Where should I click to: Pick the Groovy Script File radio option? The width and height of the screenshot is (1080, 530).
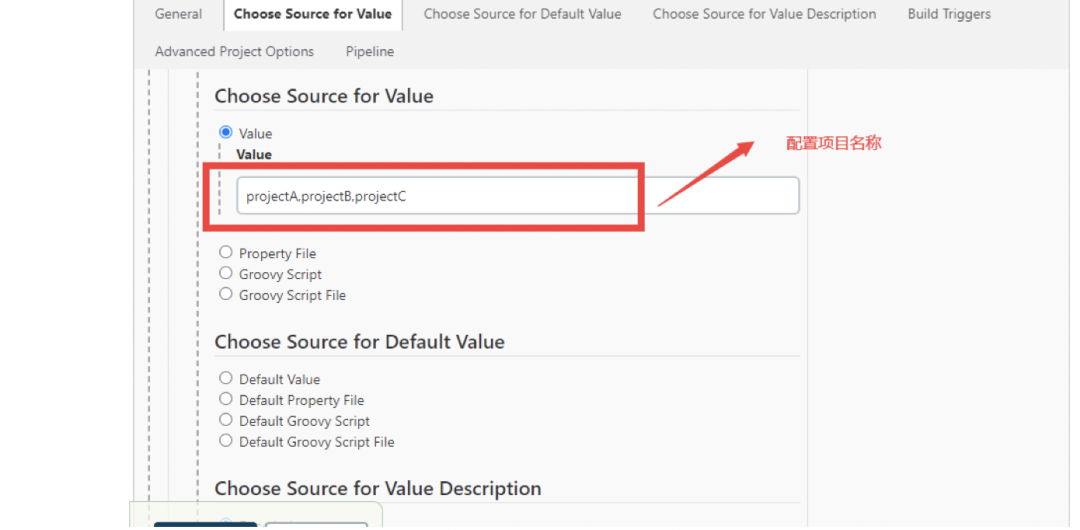(x=226, y=294)
